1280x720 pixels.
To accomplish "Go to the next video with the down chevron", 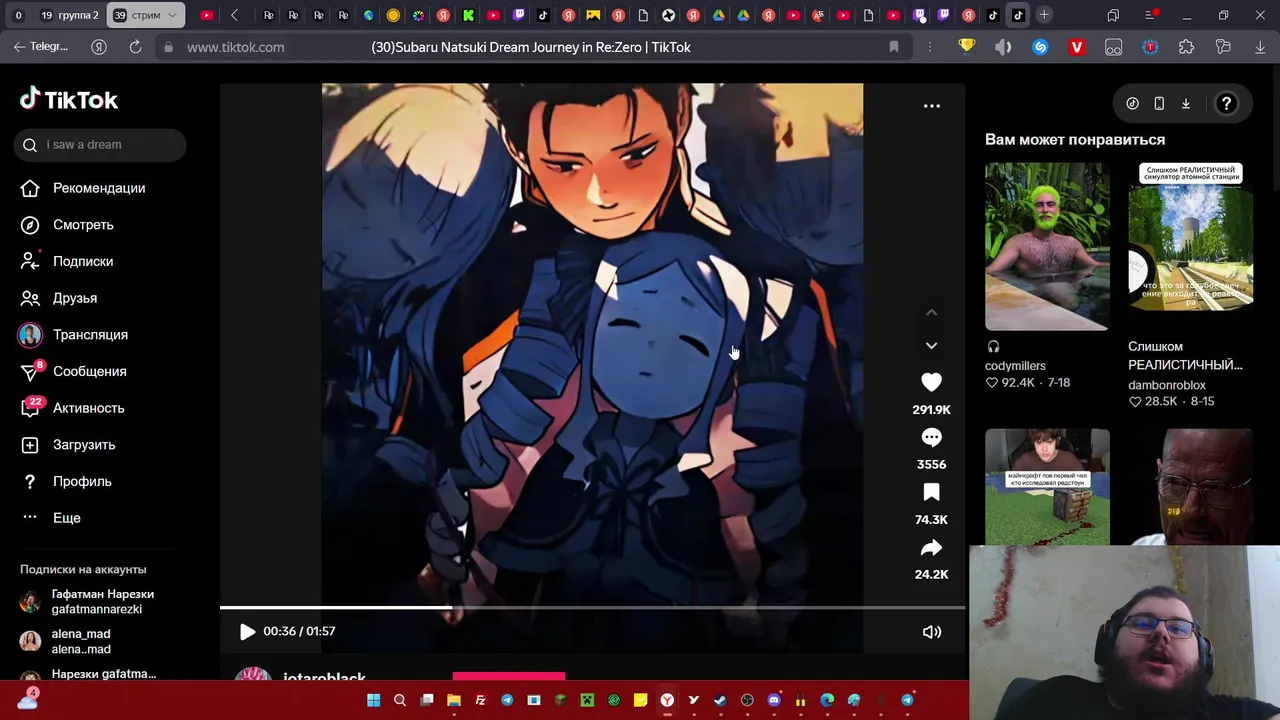I will [x=931, y=345].
